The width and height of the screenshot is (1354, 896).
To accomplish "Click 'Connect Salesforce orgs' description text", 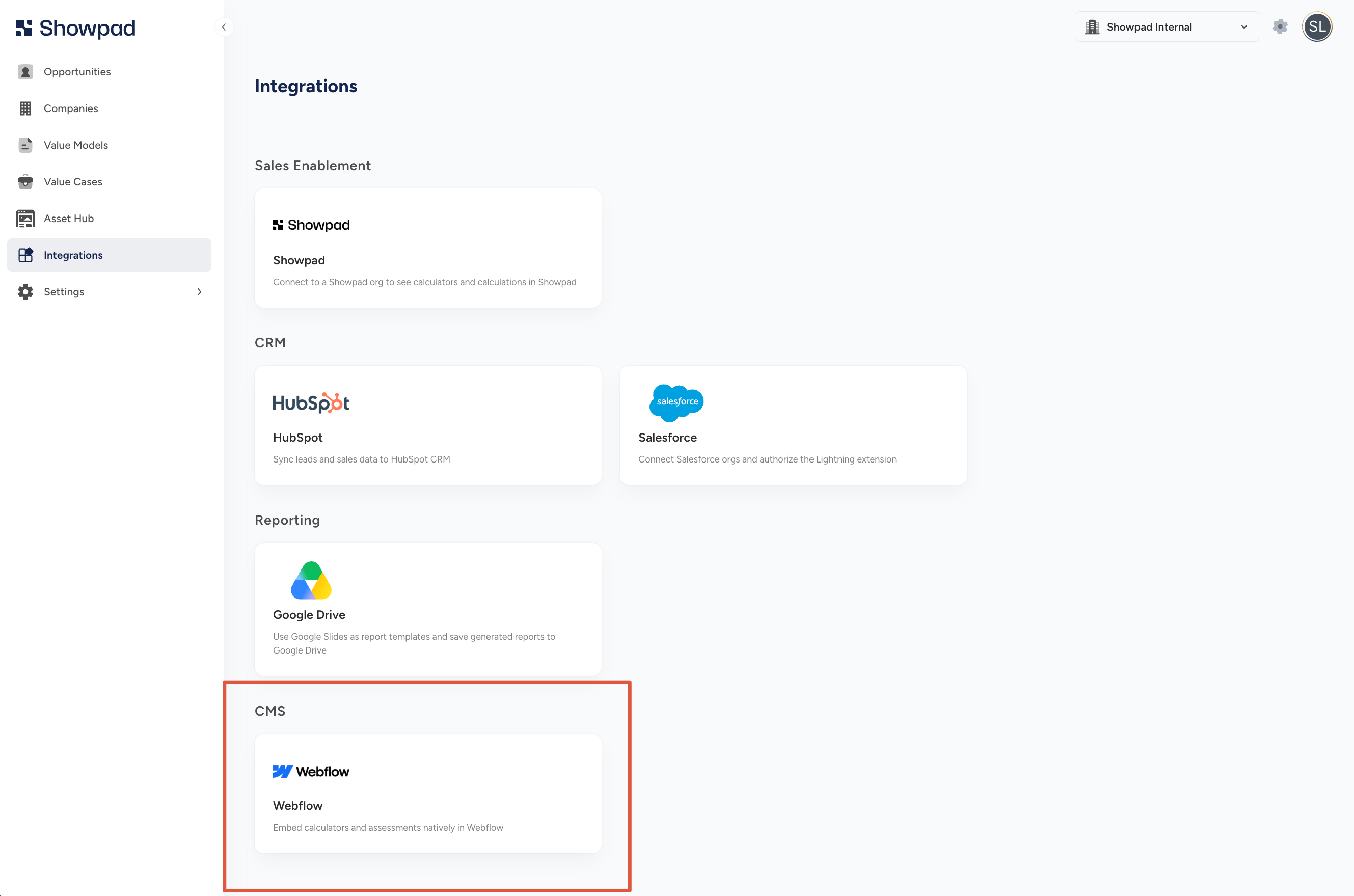I will coord(767,459).
